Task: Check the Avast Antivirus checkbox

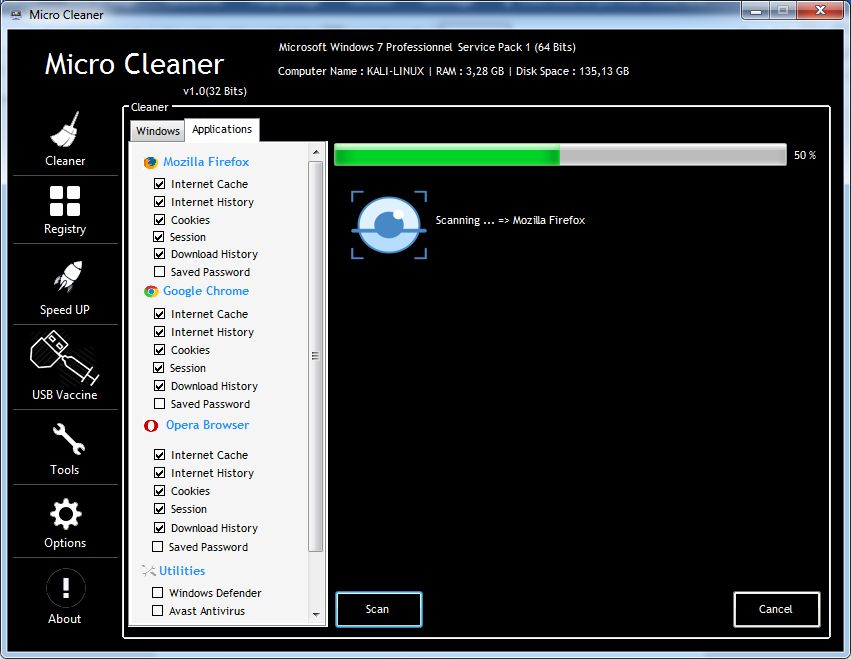Action: [x=157, y=611]
